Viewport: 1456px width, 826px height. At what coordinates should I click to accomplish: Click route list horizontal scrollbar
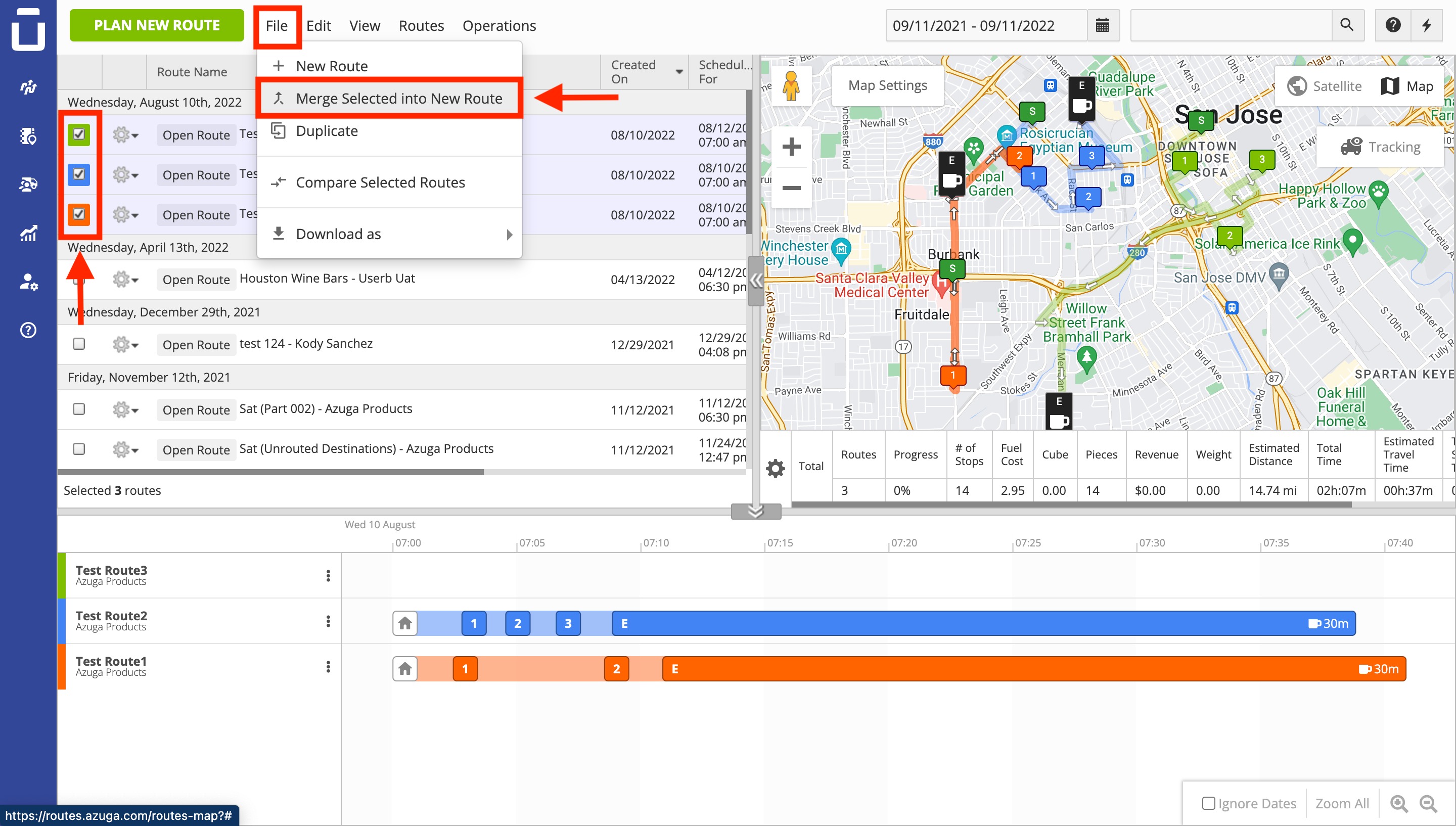click(x=270, y=472)
